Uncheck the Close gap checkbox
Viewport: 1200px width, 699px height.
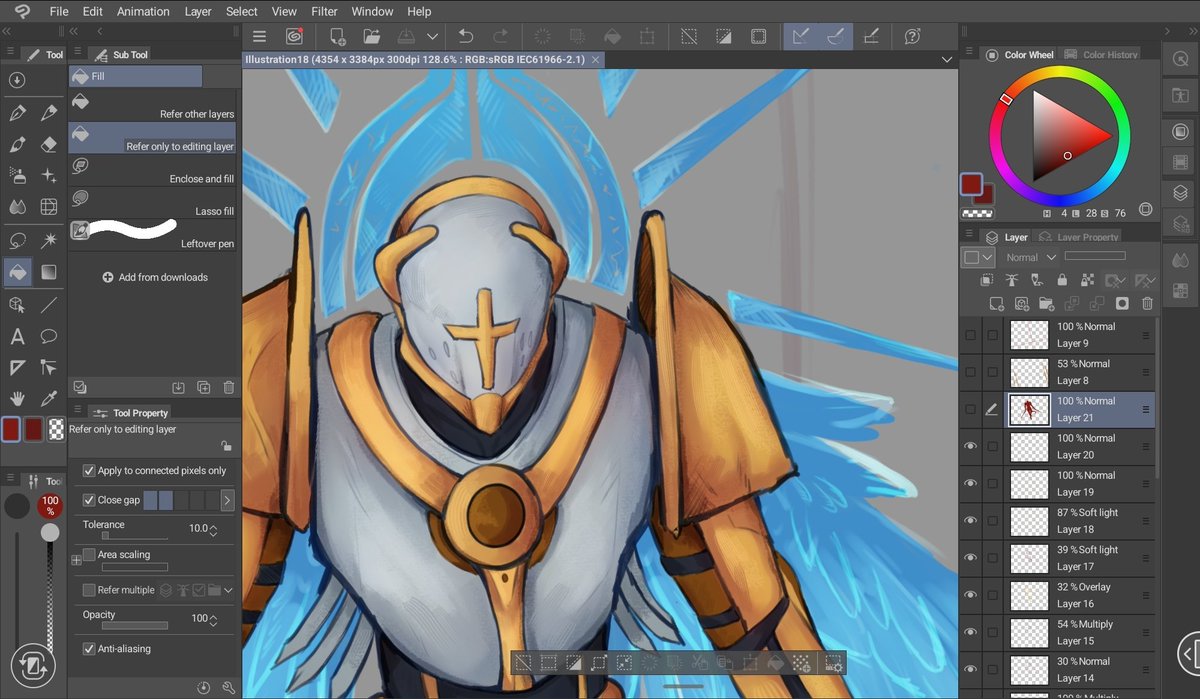89,500
